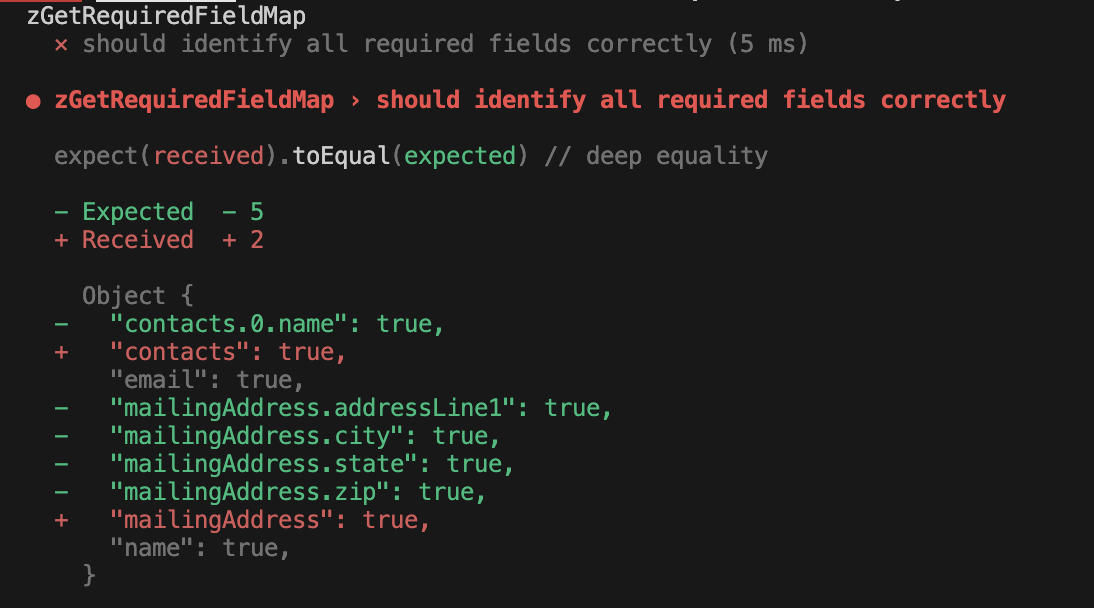Click the plus marker before "mailingAddress": true
The width and height of the screenshot is (1094, 608).
point(61,520)
